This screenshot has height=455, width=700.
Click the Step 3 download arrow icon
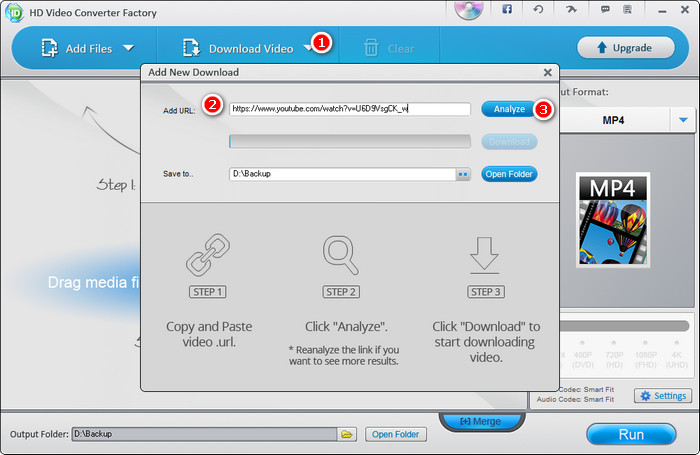[484, 255]
